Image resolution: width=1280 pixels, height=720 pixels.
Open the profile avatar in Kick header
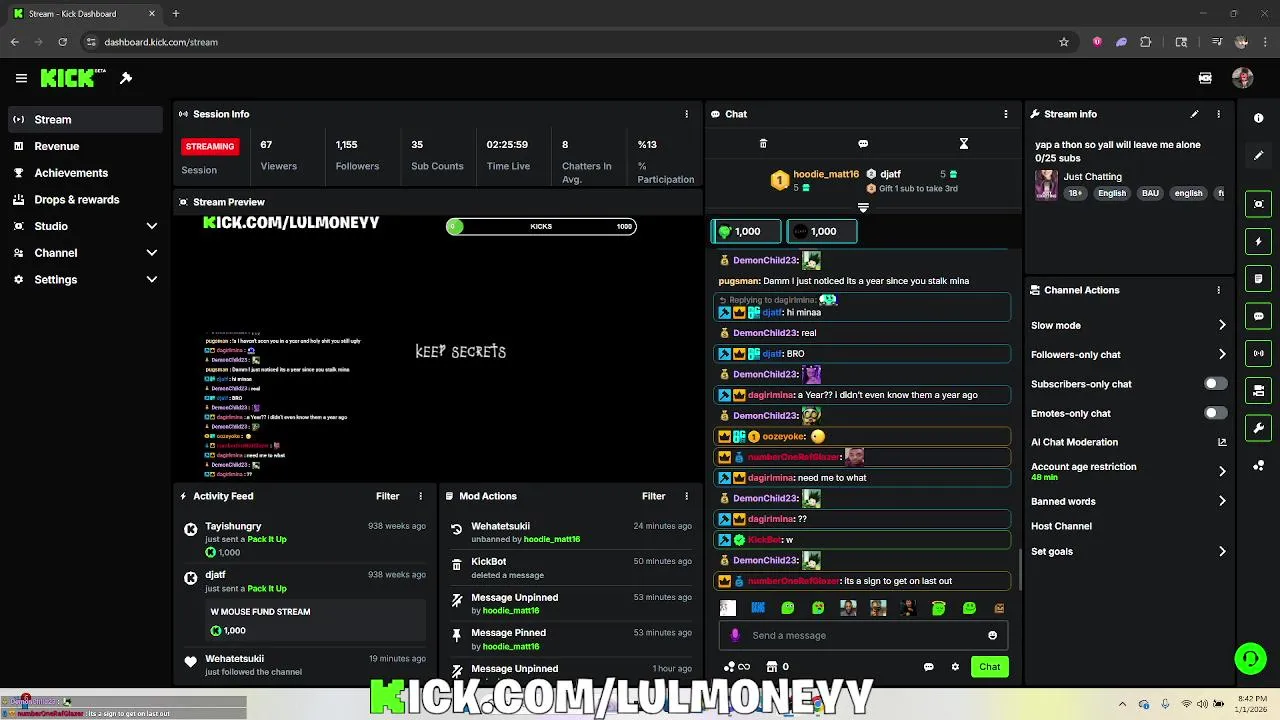point(1243,78)
